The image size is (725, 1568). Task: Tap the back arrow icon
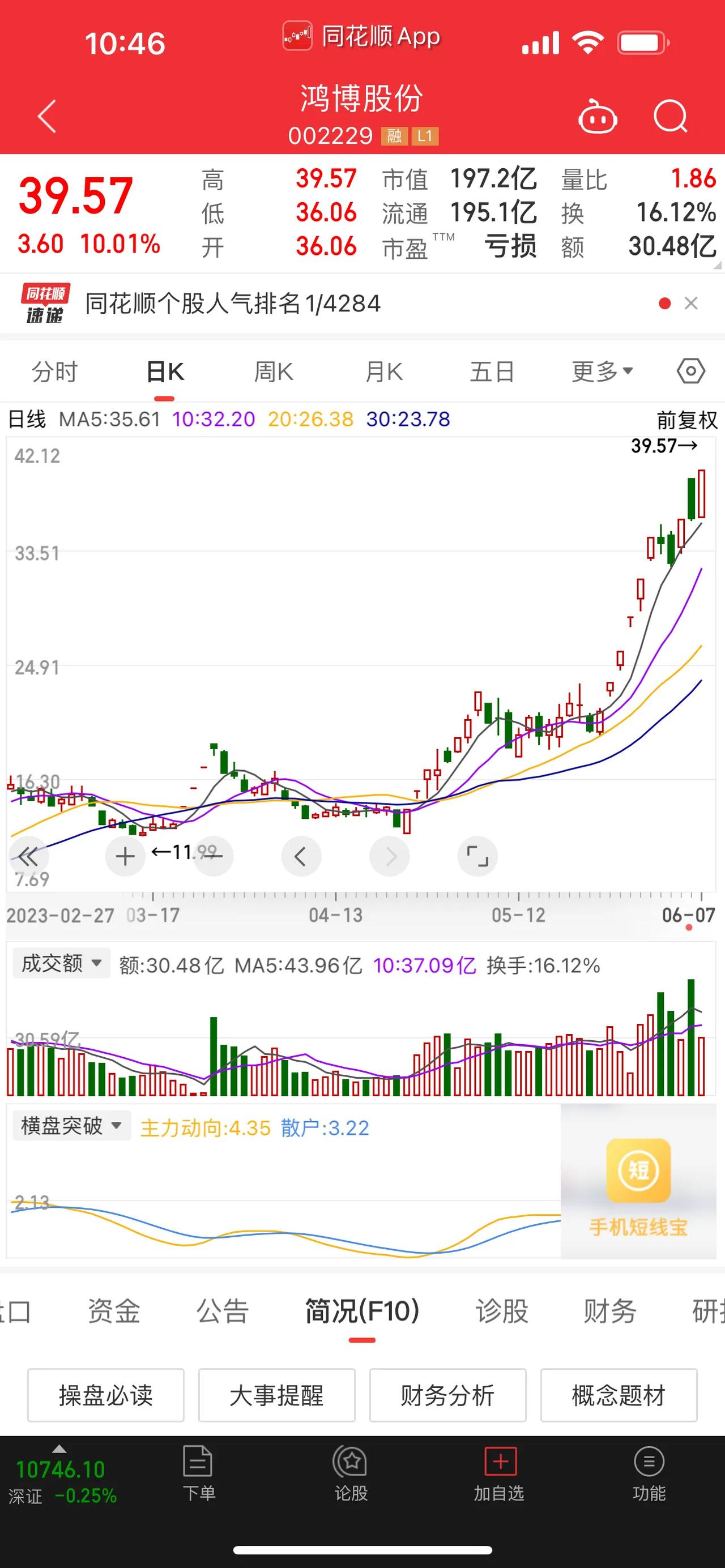point(47,116)
